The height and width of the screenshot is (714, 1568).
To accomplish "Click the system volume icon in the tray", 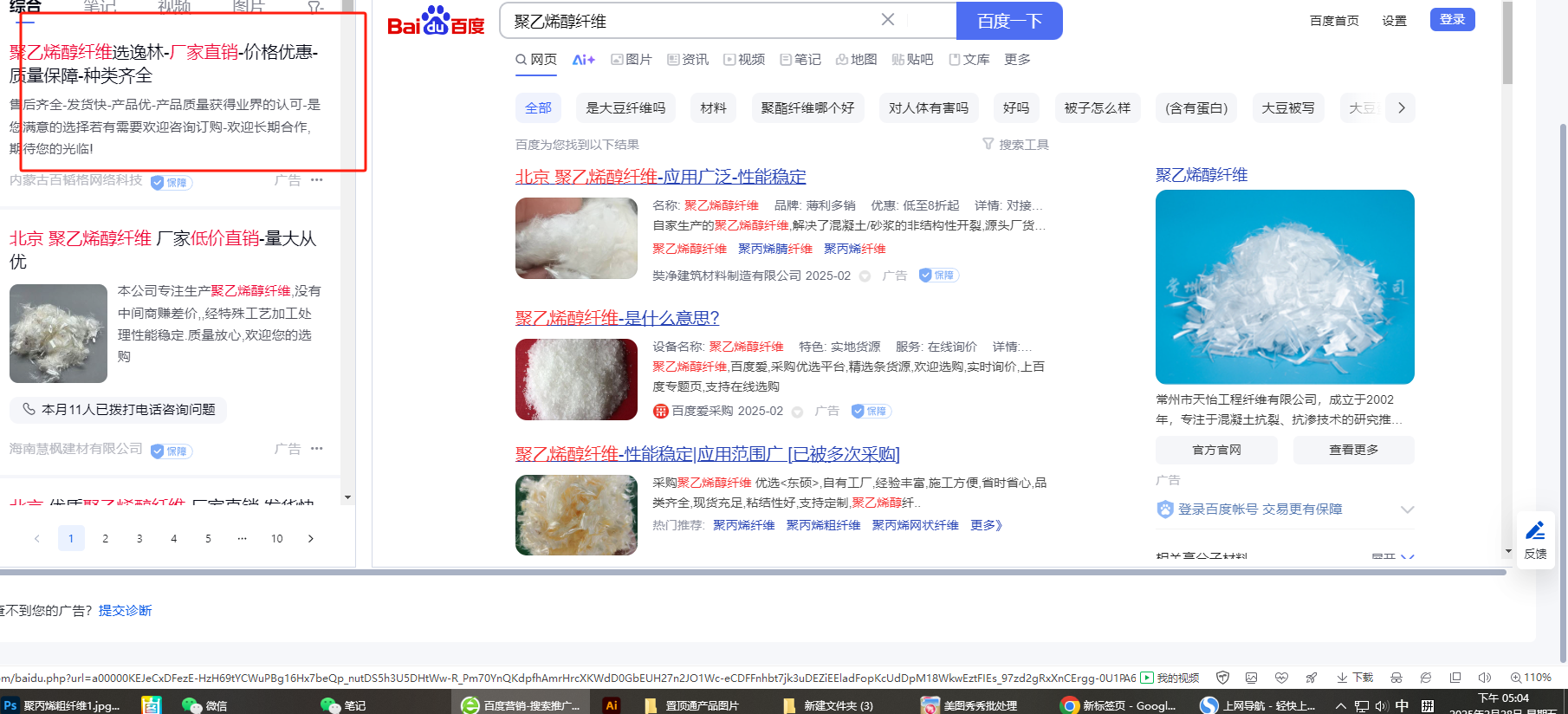I will tap(1381, 705).
